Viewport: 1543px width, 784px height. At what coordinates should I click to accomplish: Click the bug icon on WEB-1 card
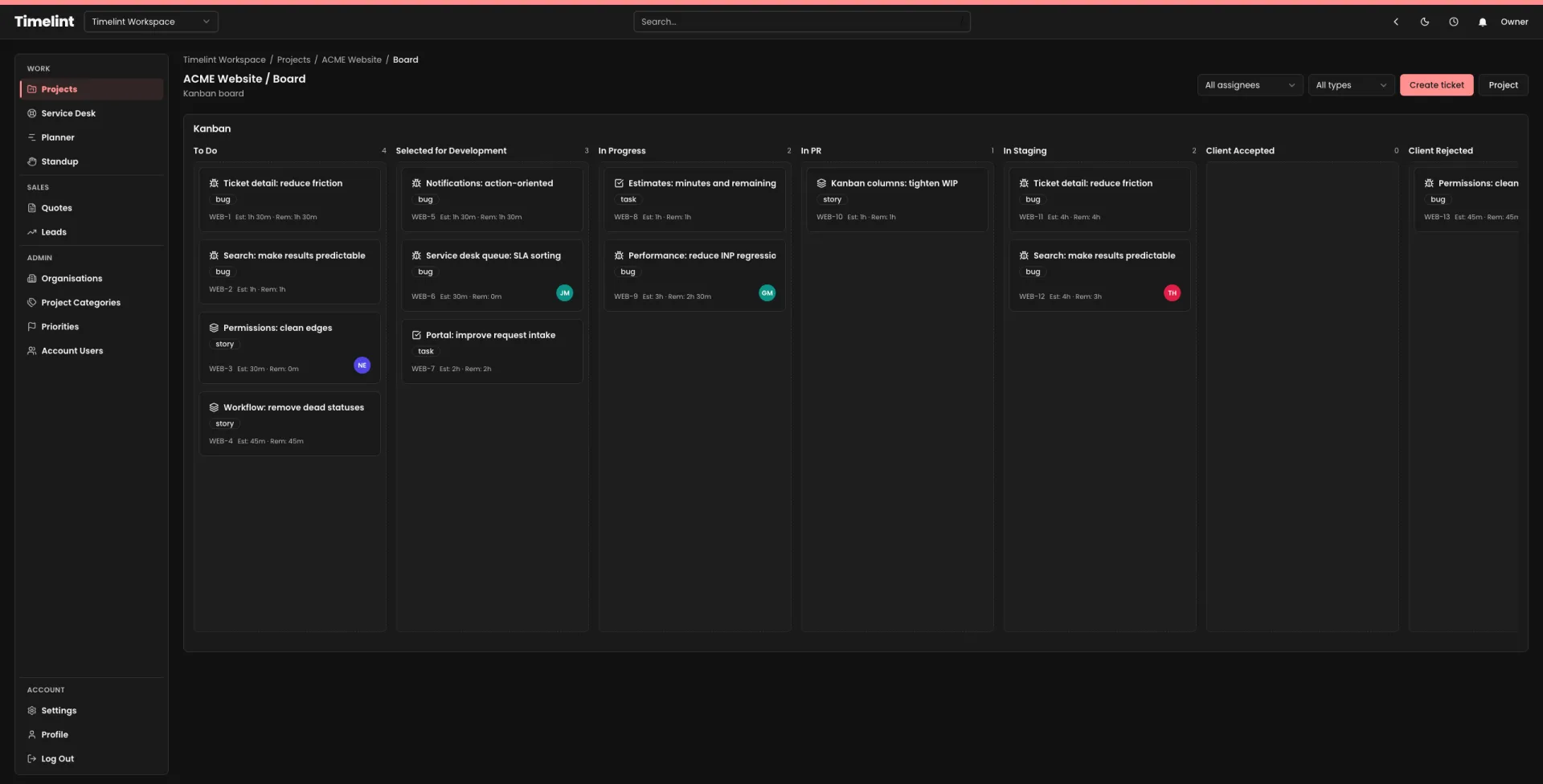click(212, 183)
